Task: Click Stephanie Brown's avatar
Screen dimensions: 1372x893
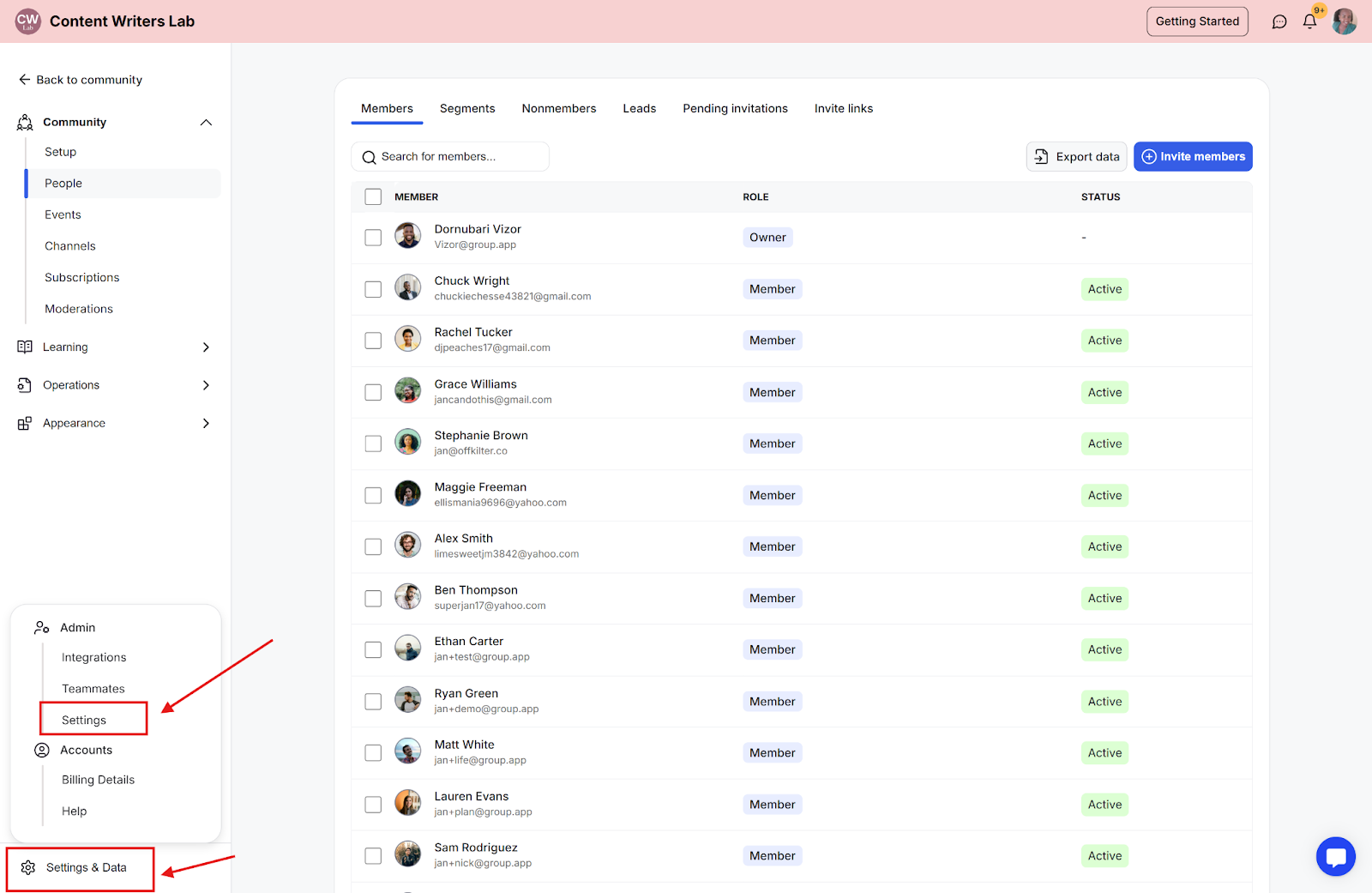Action: click(x=408, y=442)
